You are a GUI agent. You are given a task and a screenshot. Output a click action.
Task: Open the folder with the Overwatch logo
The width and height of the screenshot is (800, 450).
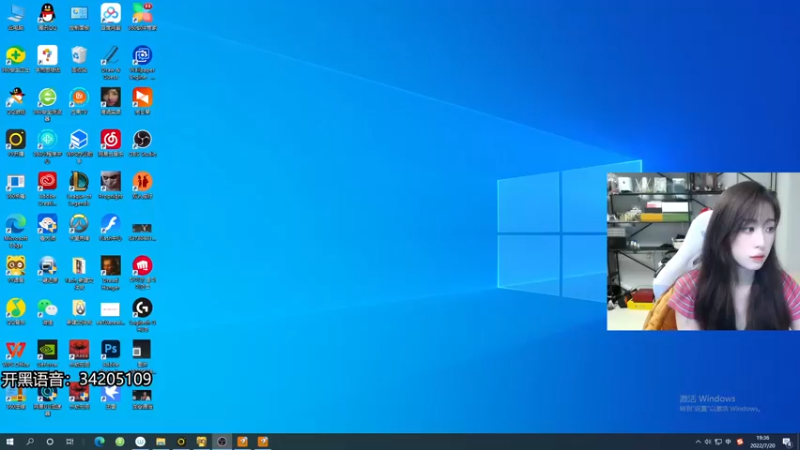pos(79,312)
